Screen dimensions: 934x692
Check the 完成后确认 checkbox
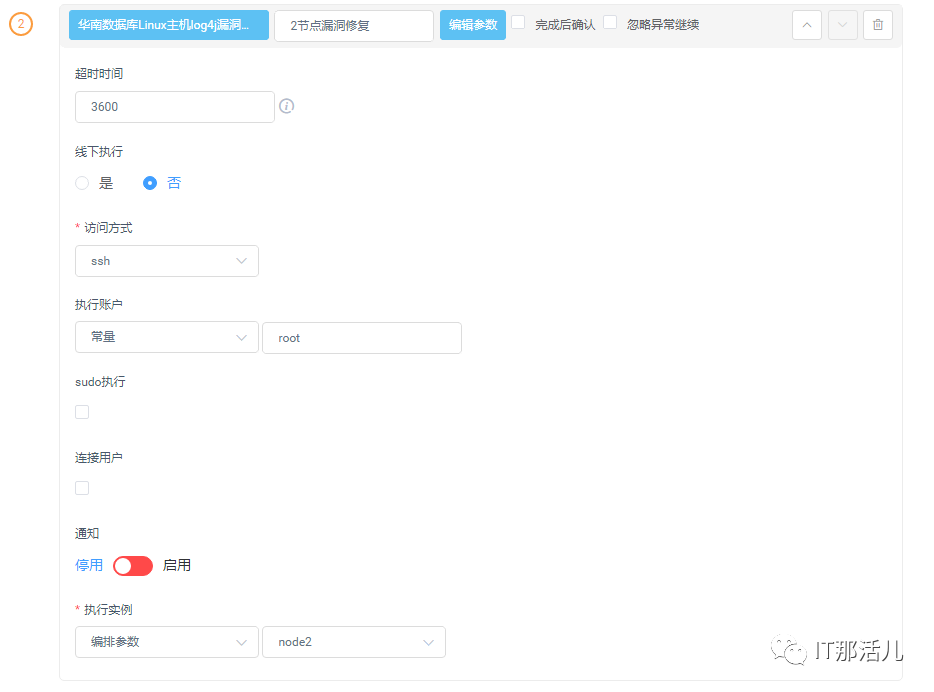coord(518,23)
